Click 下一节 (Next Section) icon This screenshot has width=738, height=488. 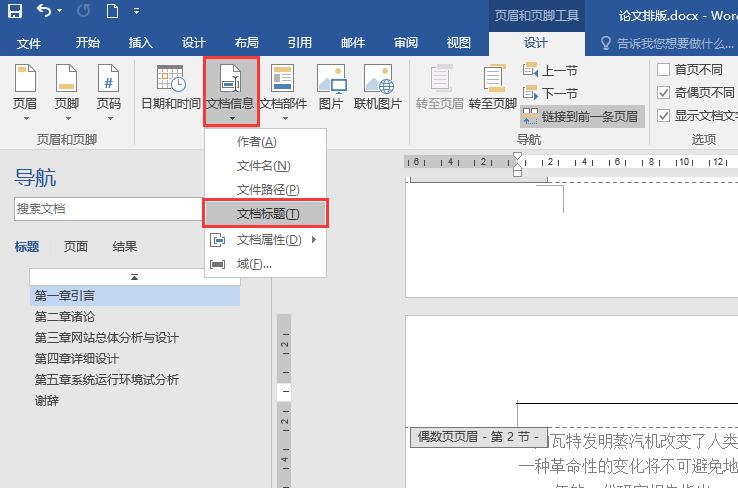528,93
